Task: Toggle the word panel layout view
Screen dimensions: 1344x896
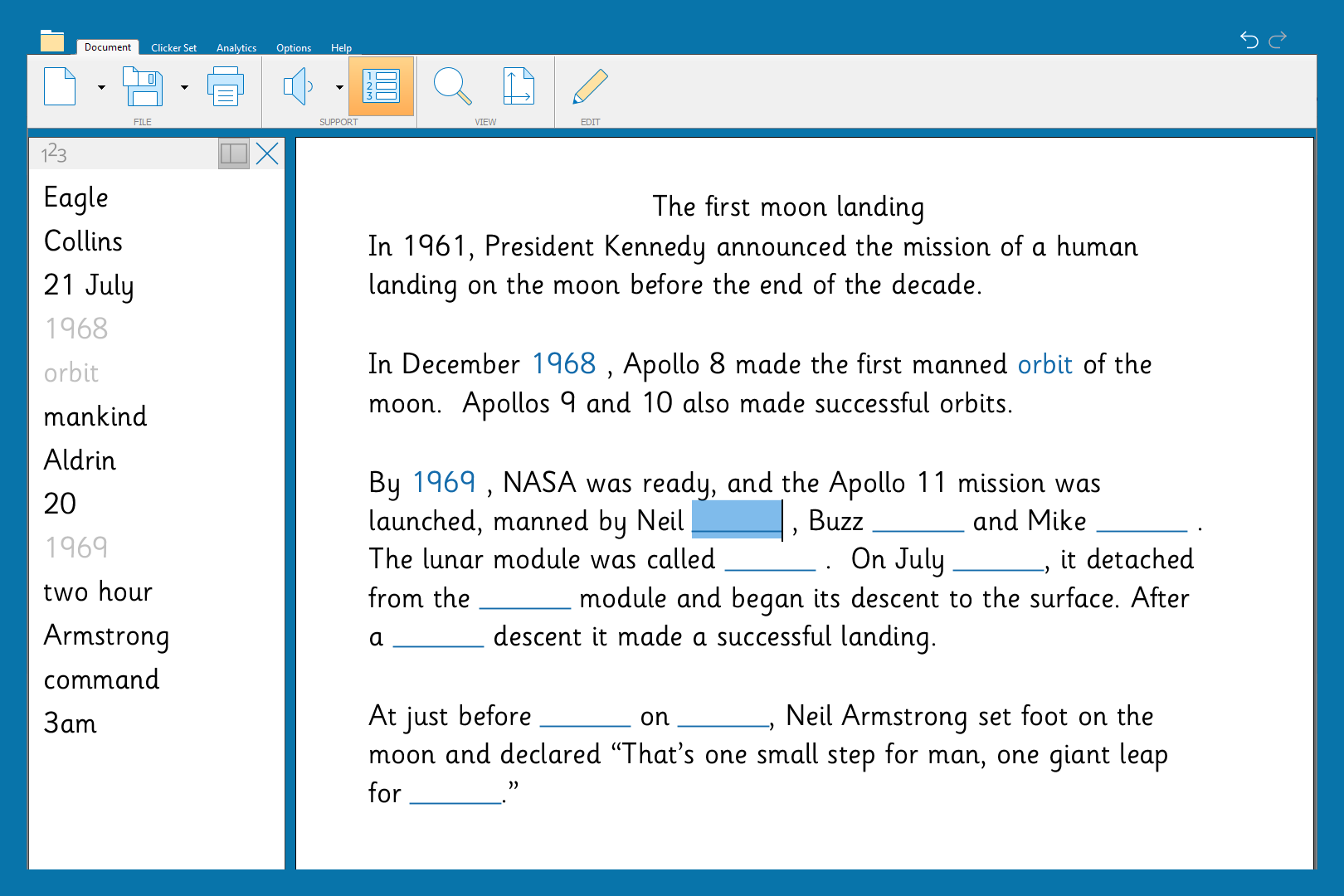Action: 234,153
